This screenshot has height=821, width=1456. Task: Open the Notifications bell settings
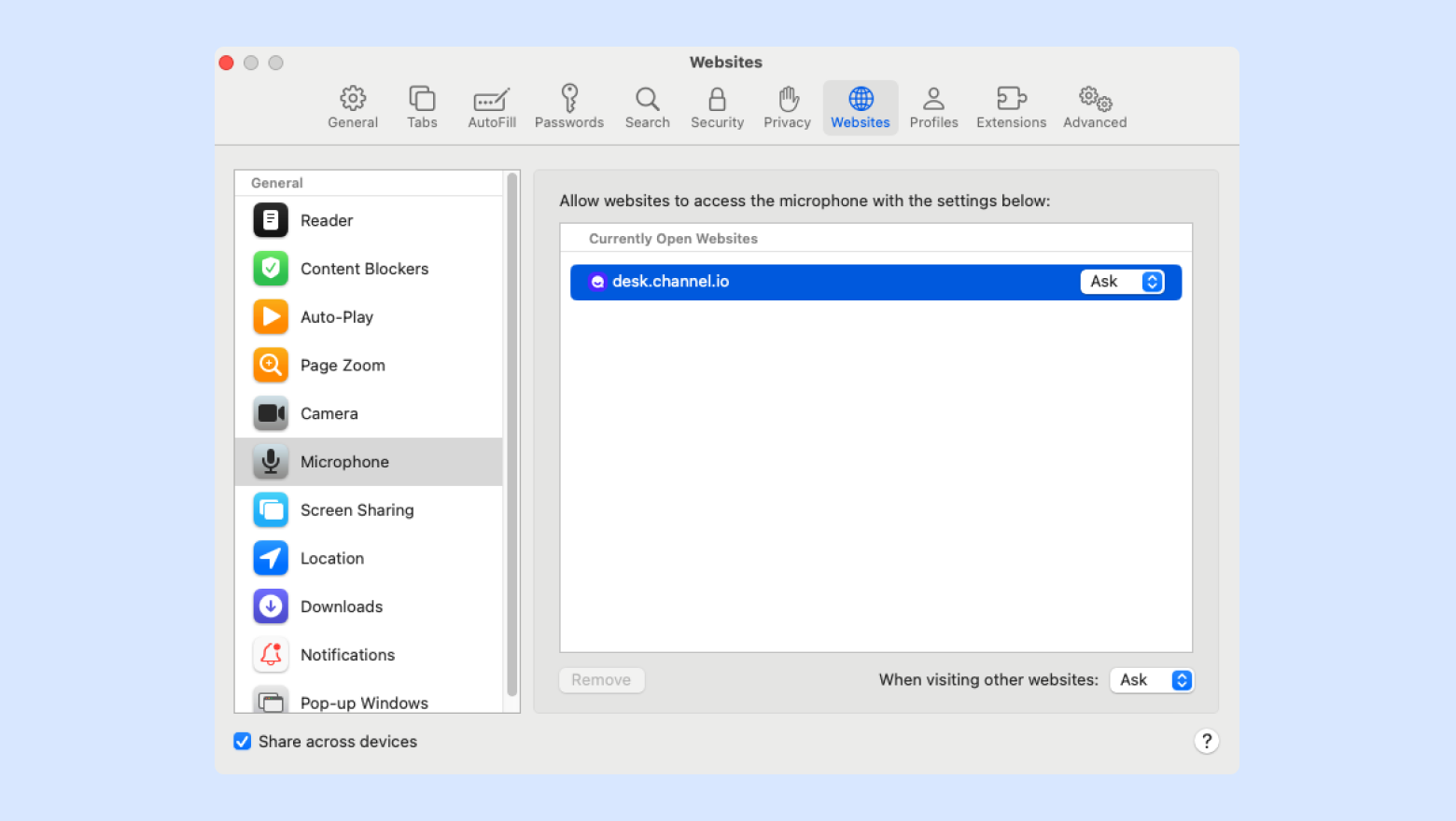(347, 655)
